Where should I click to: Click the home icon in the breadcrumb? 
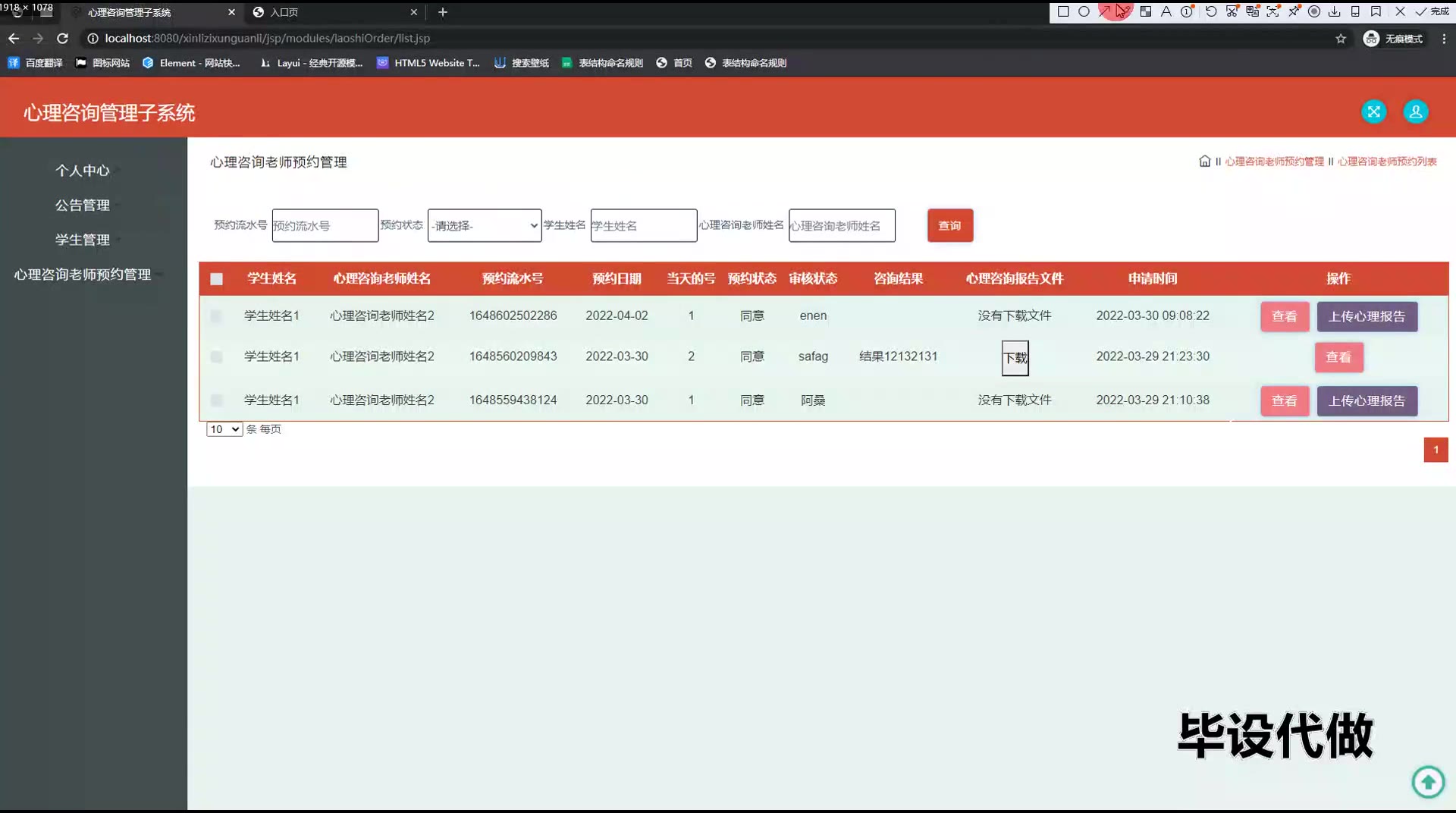pos(1204,161)
